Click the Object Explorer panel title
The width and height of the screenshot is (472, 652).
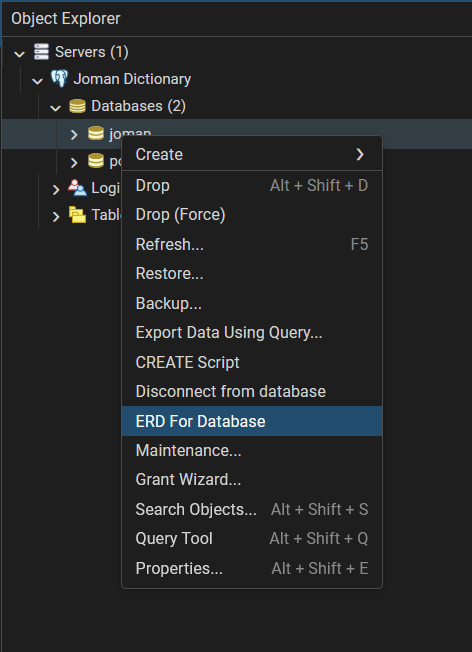point(66,19)
